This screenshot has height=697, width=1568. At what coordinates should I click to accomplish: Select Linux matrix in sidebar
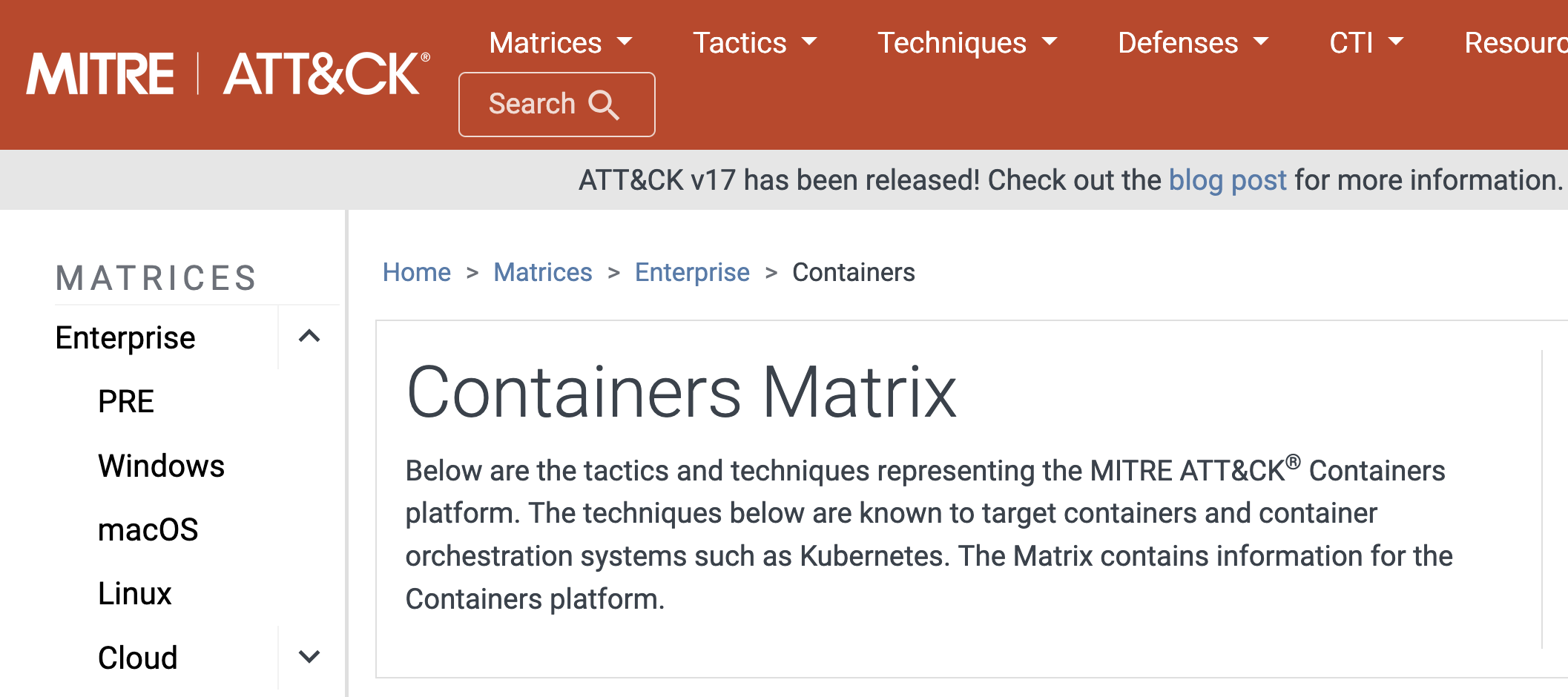pyautogui.click(x=135, y=593)
